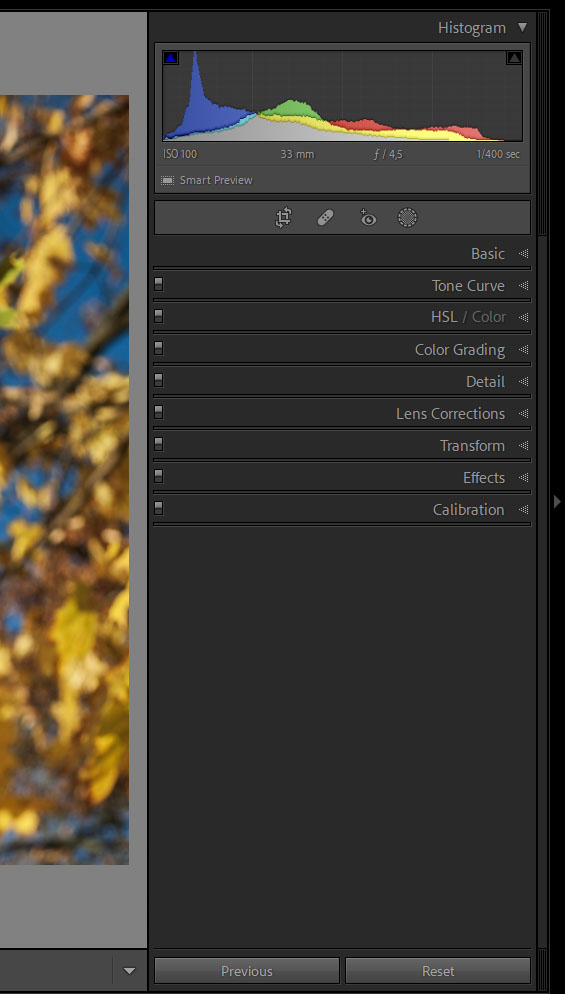This screenshot has width=565, height=994.
Task: Open the Calibration panel title
Action: pyautogui.click(x=469, y=510)
